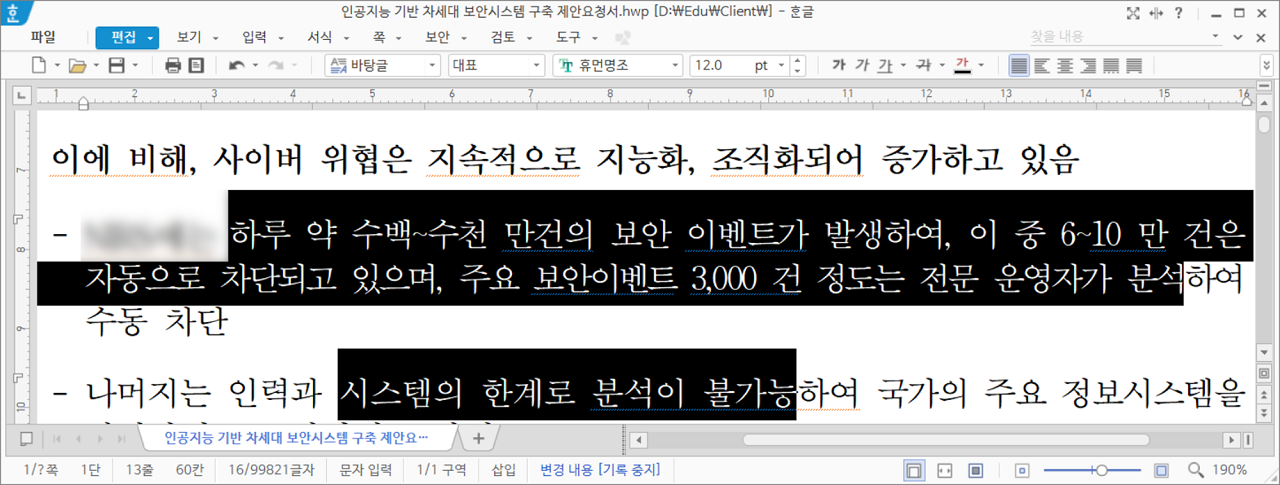Undo the last action
Screen dimensions: 1280x485
point(236,65)
